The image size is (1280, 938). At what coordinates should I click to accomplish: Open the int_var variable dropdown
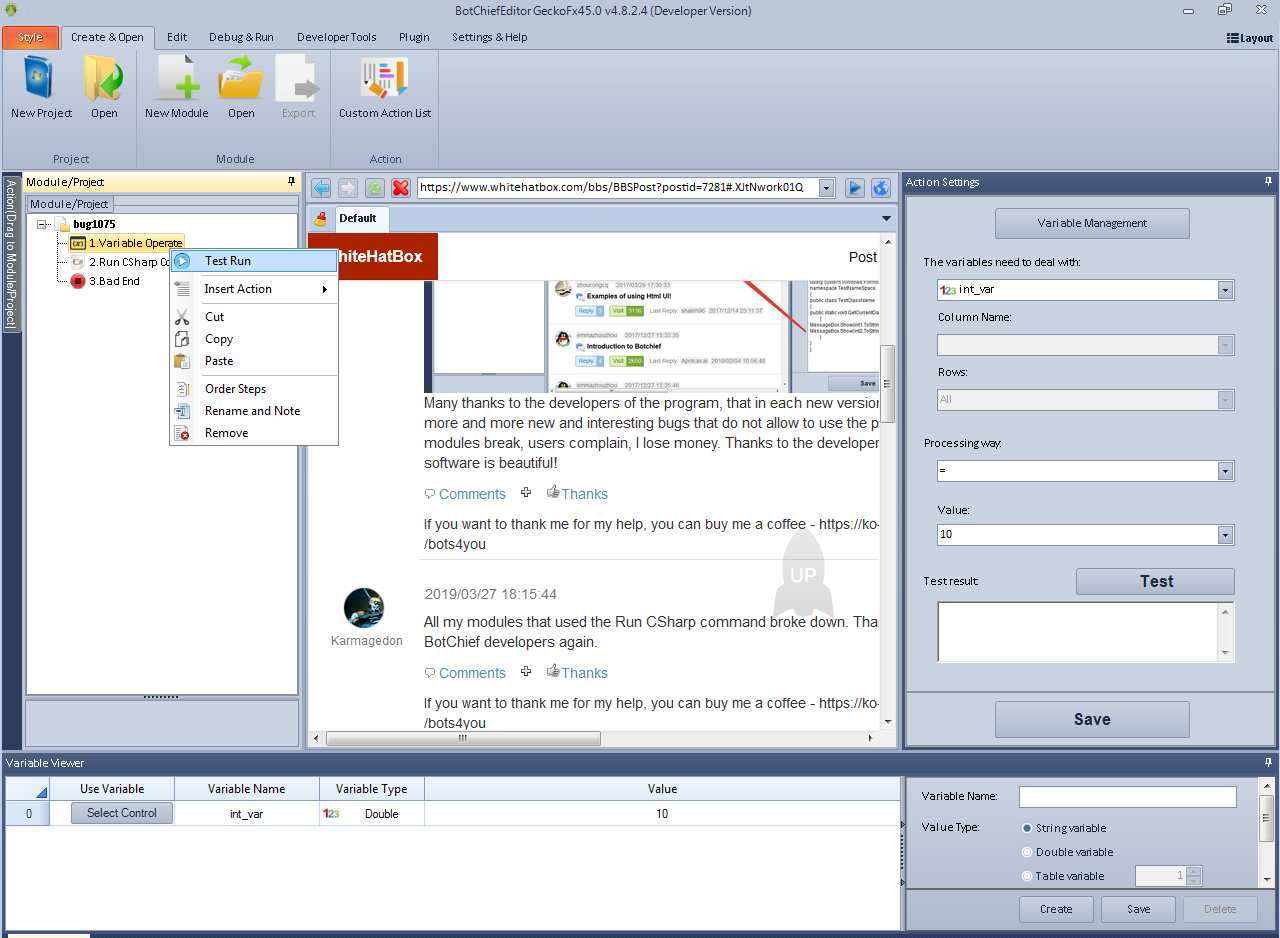[x=1225, y=290]
